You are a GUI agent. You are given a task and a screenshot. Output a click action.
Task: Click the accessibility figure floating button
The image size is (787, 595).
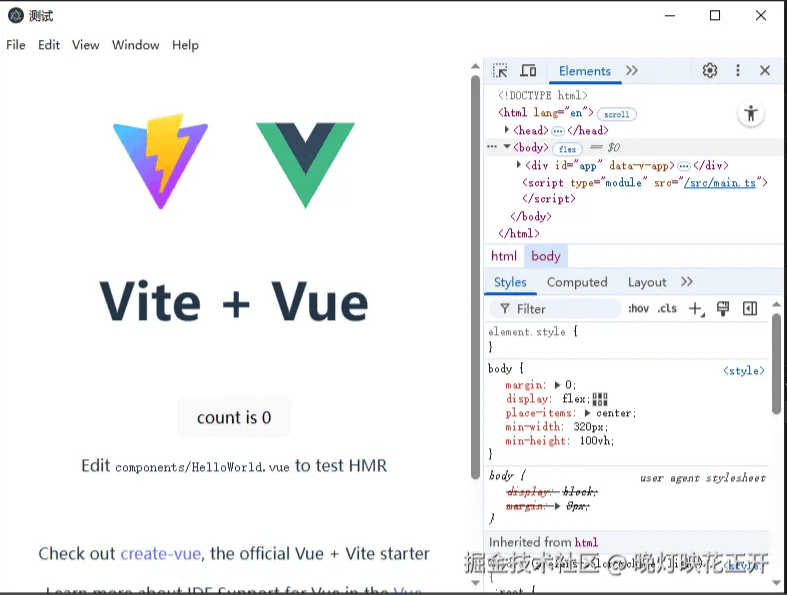[751, 113]
